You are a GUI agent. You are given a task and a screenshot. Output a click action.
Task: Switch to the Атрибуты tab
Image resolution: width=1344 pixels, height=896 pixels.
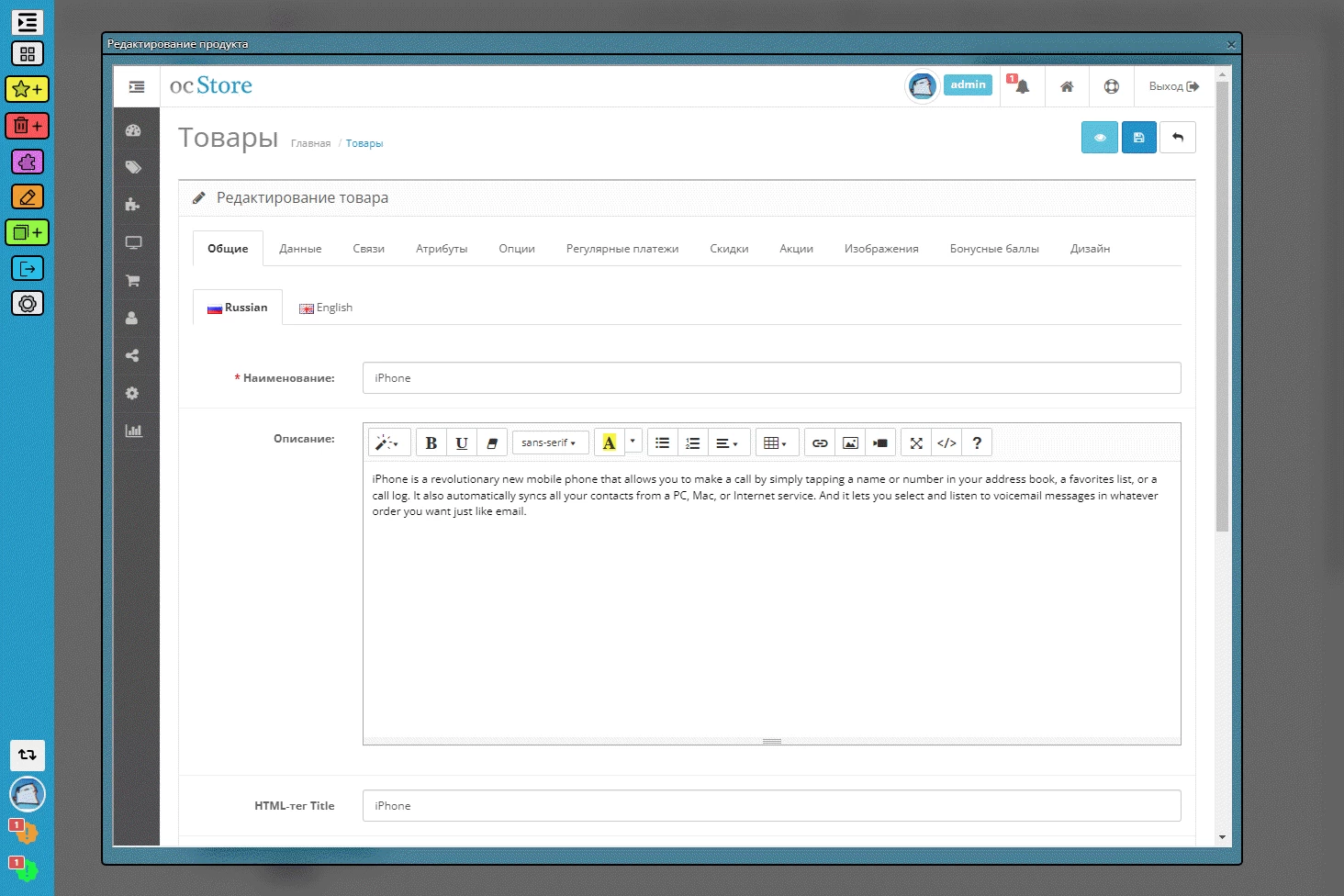pos(442,249)
